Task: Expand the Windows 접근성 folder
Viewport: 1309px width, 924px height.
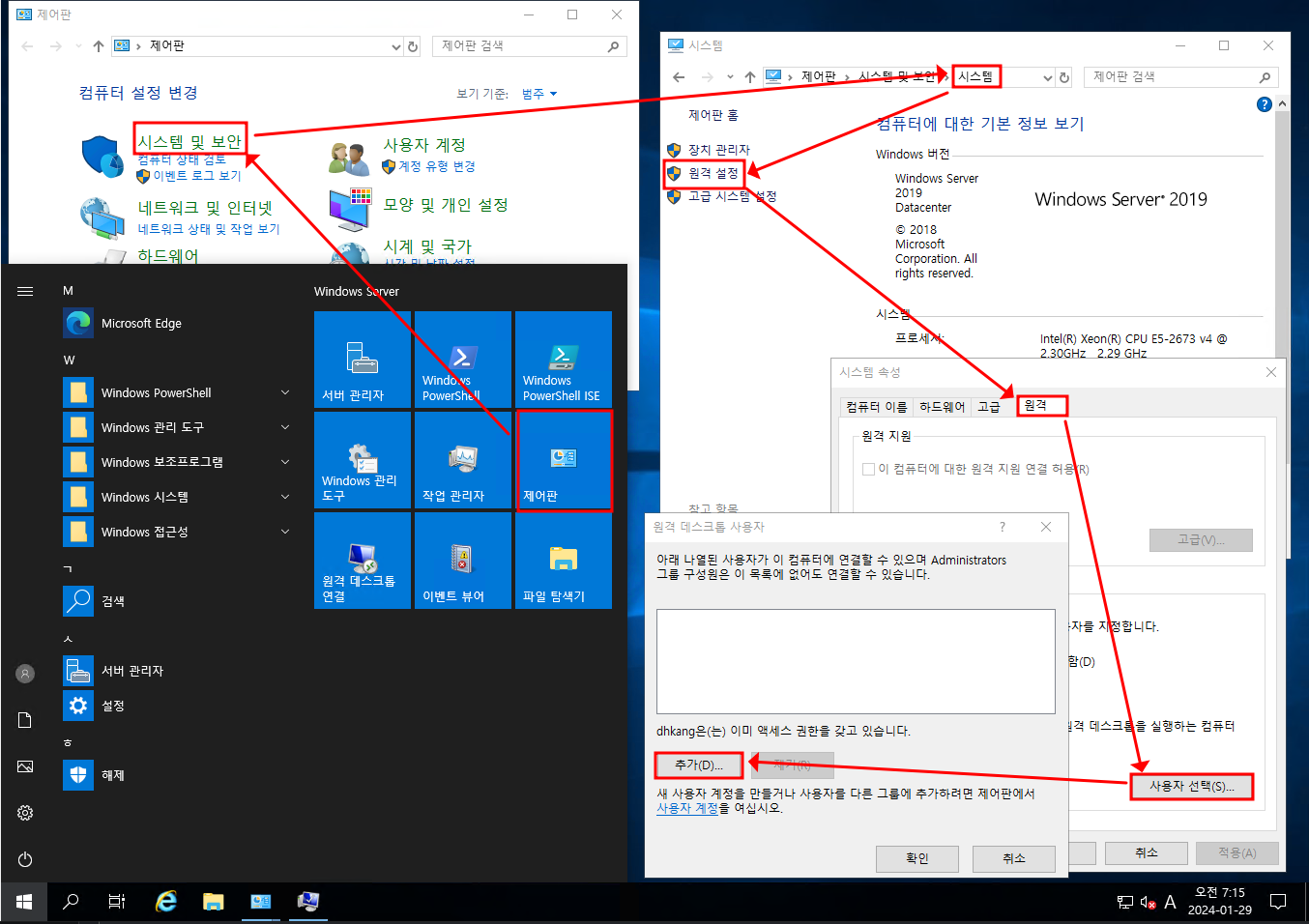Action: coord(285,532)
